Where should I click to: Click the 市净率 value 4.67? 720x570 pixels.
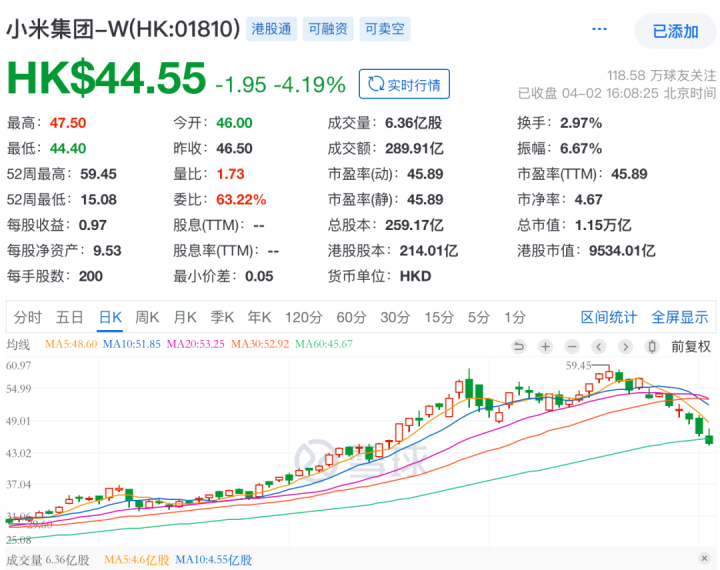(588, 200)
